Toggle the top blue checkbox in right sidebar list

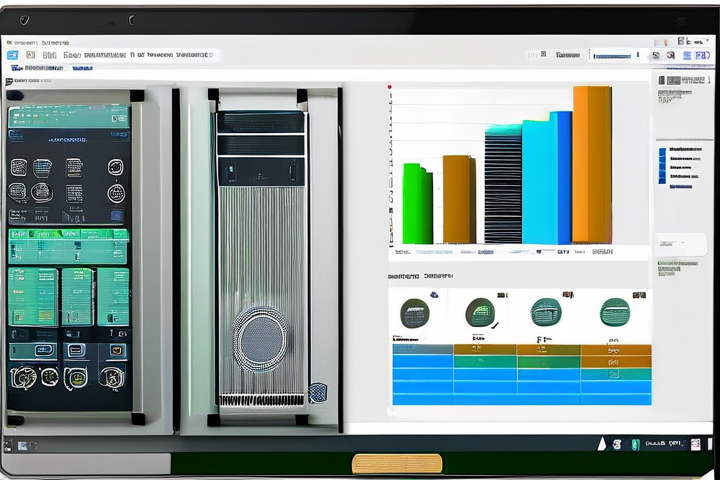click(662, 153)
